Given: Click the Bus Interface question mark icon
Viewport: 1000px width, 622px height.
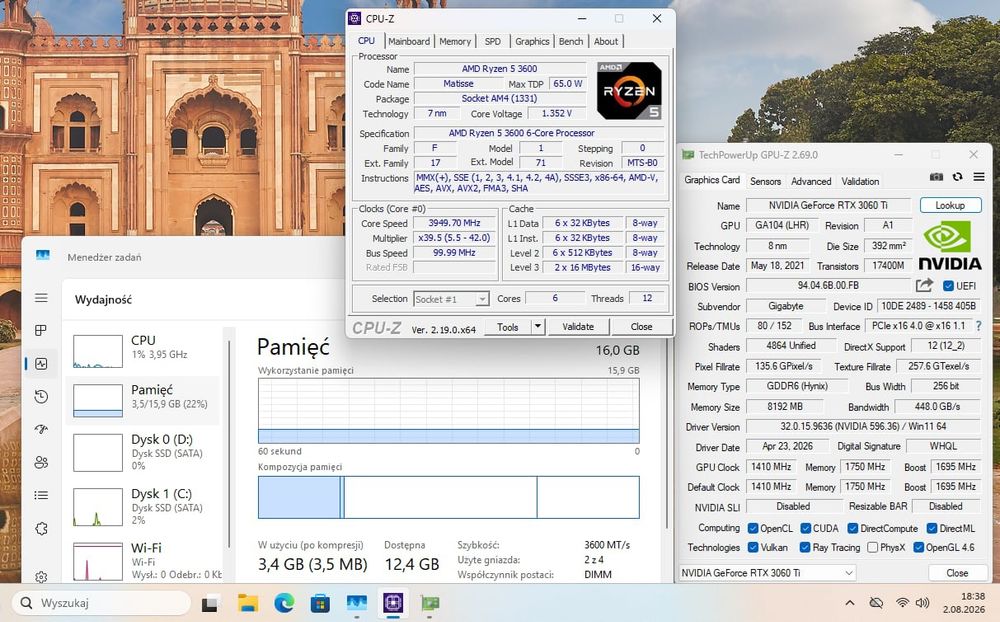Looking at the screenshot, I should tap(978, 326).
